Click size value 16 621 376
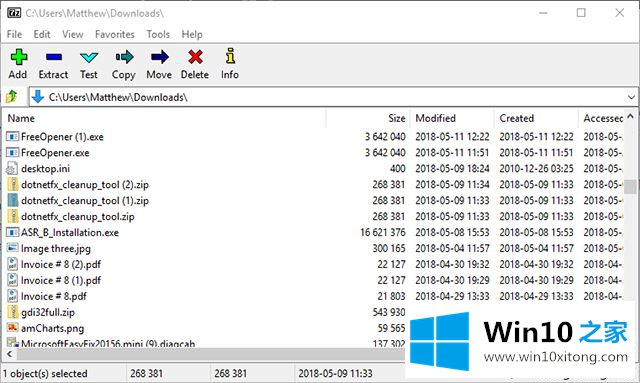The image size is (640, 383). tap(383, 232)
